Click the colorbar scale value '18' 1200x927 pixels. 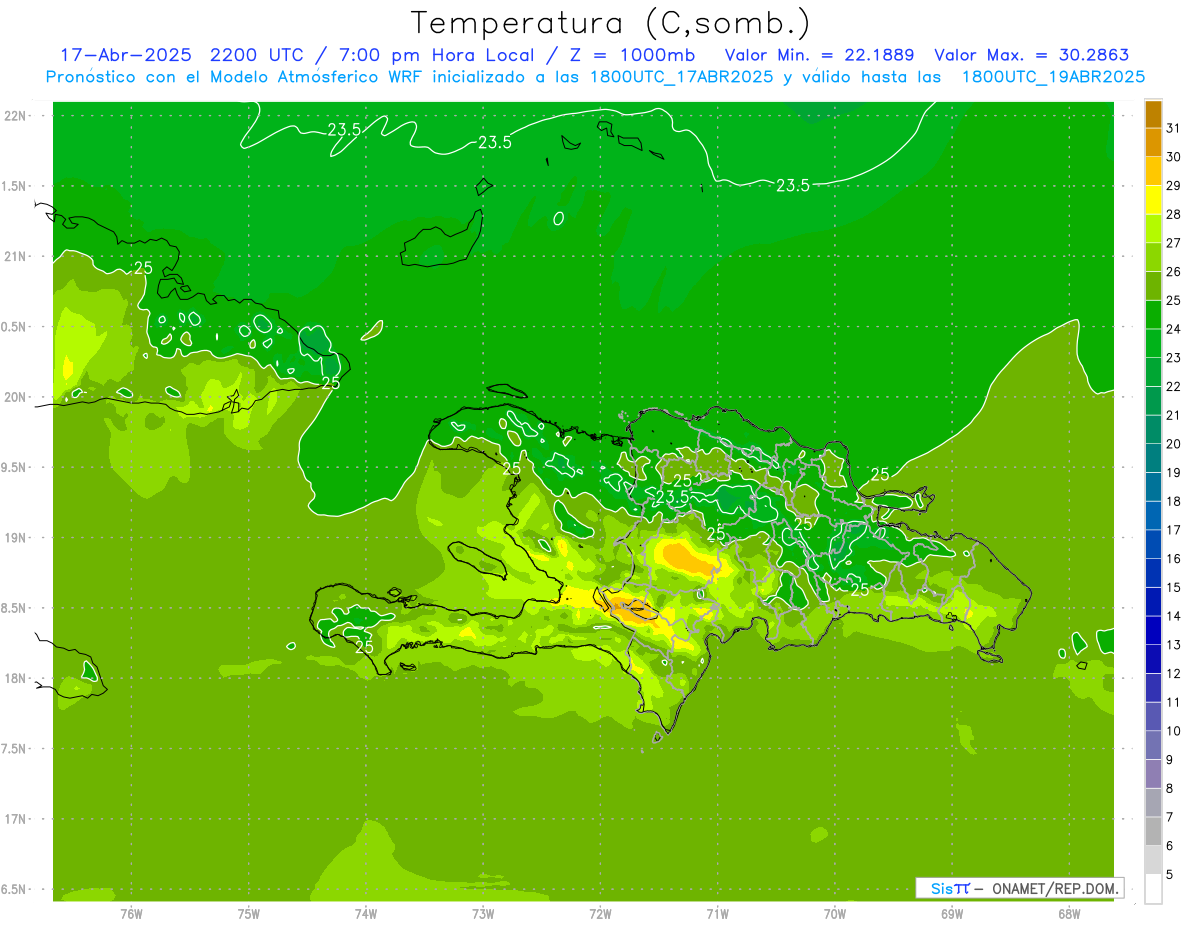(1173, 501)
